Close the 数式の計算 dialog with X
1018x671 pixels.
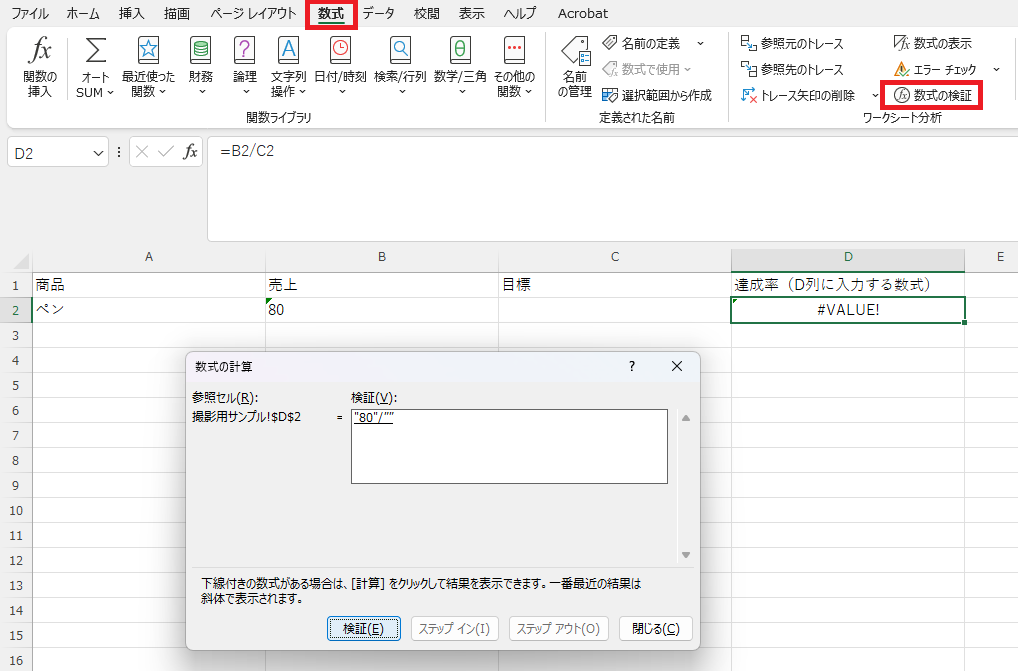(677, 367)
